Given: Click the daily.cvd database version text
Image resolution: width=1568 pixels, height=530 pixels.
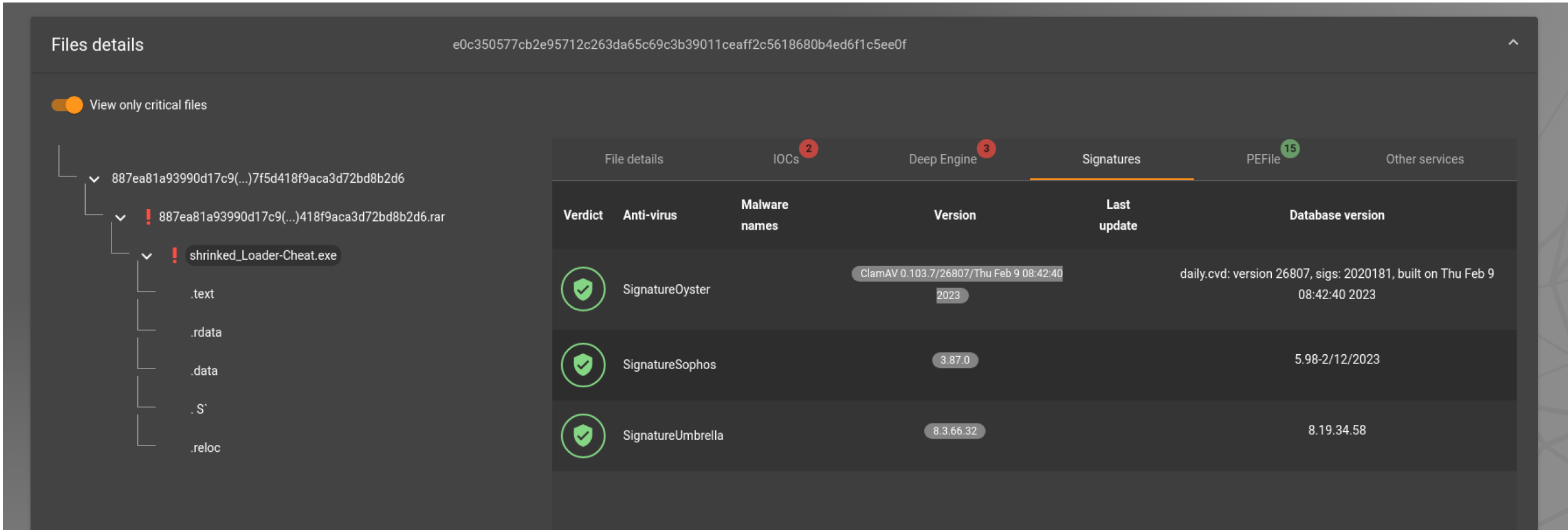Looking at the screenshot, I should point(1337,284).
